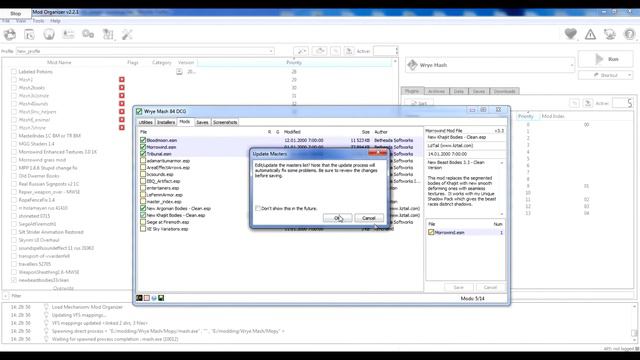The width and height of the screenshot is (640, 360).
Task: Open the Shortcut dropdown arrow
Action: 629,75
